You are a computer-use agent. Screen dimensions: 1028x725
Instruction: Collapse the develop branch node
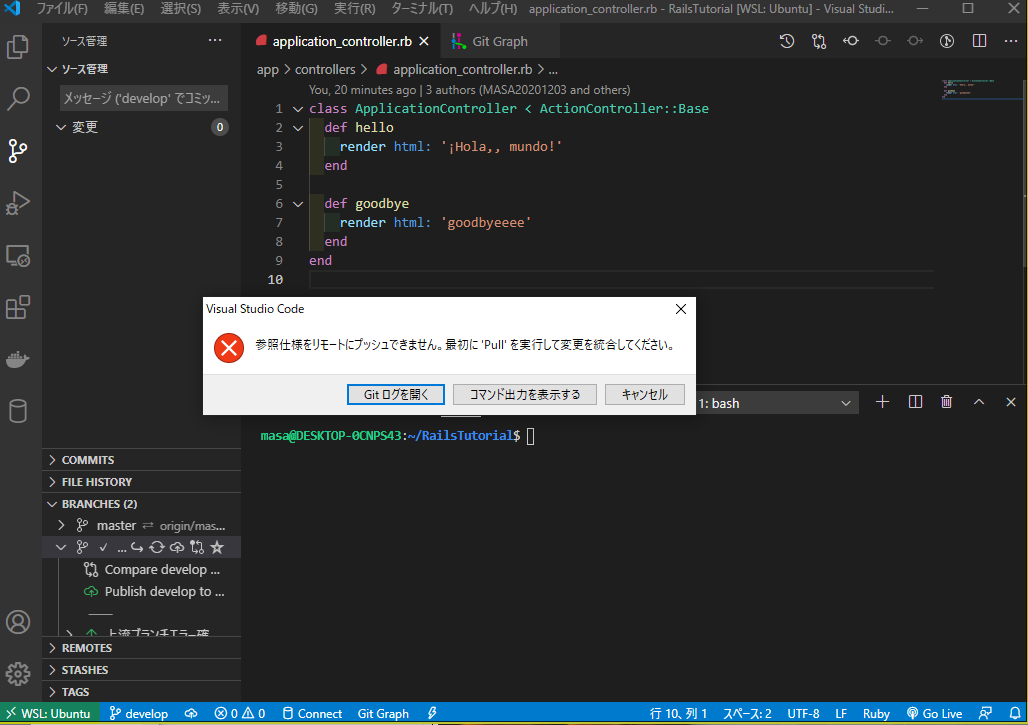coord(61,547)
